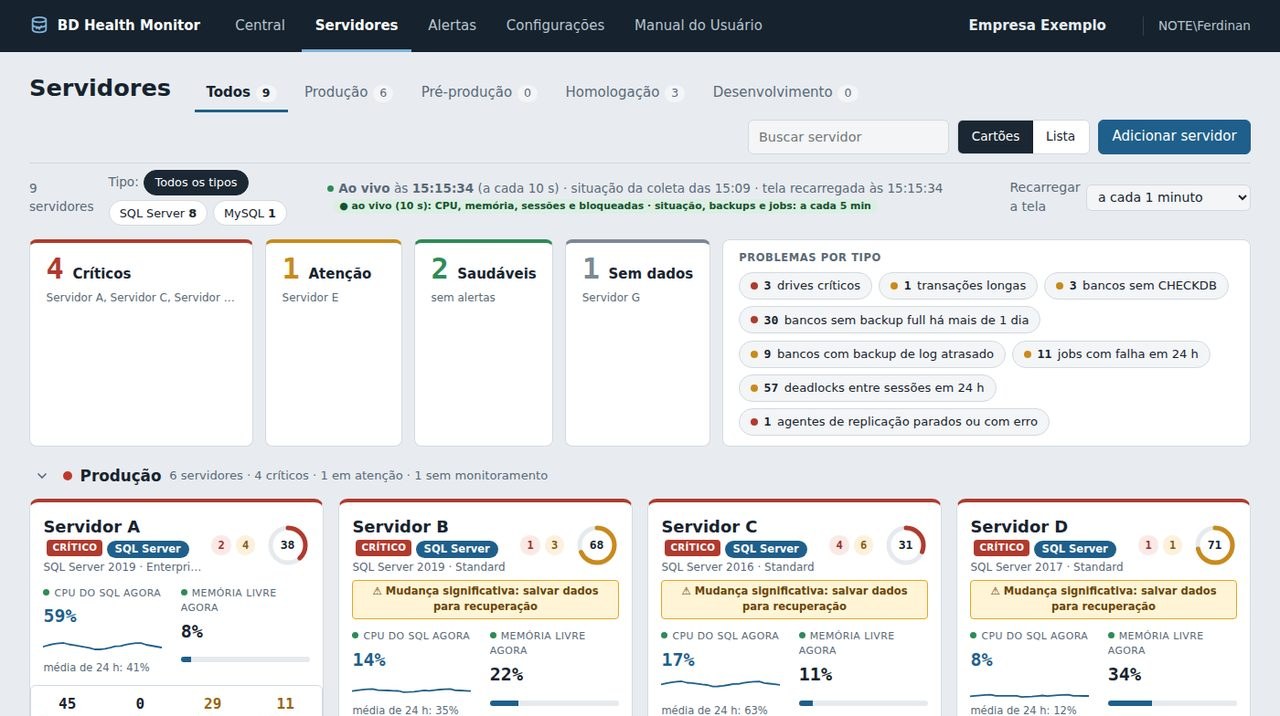
Task: Click Servidor A orange warning count badge 4
Action: [x=245, y=545]
